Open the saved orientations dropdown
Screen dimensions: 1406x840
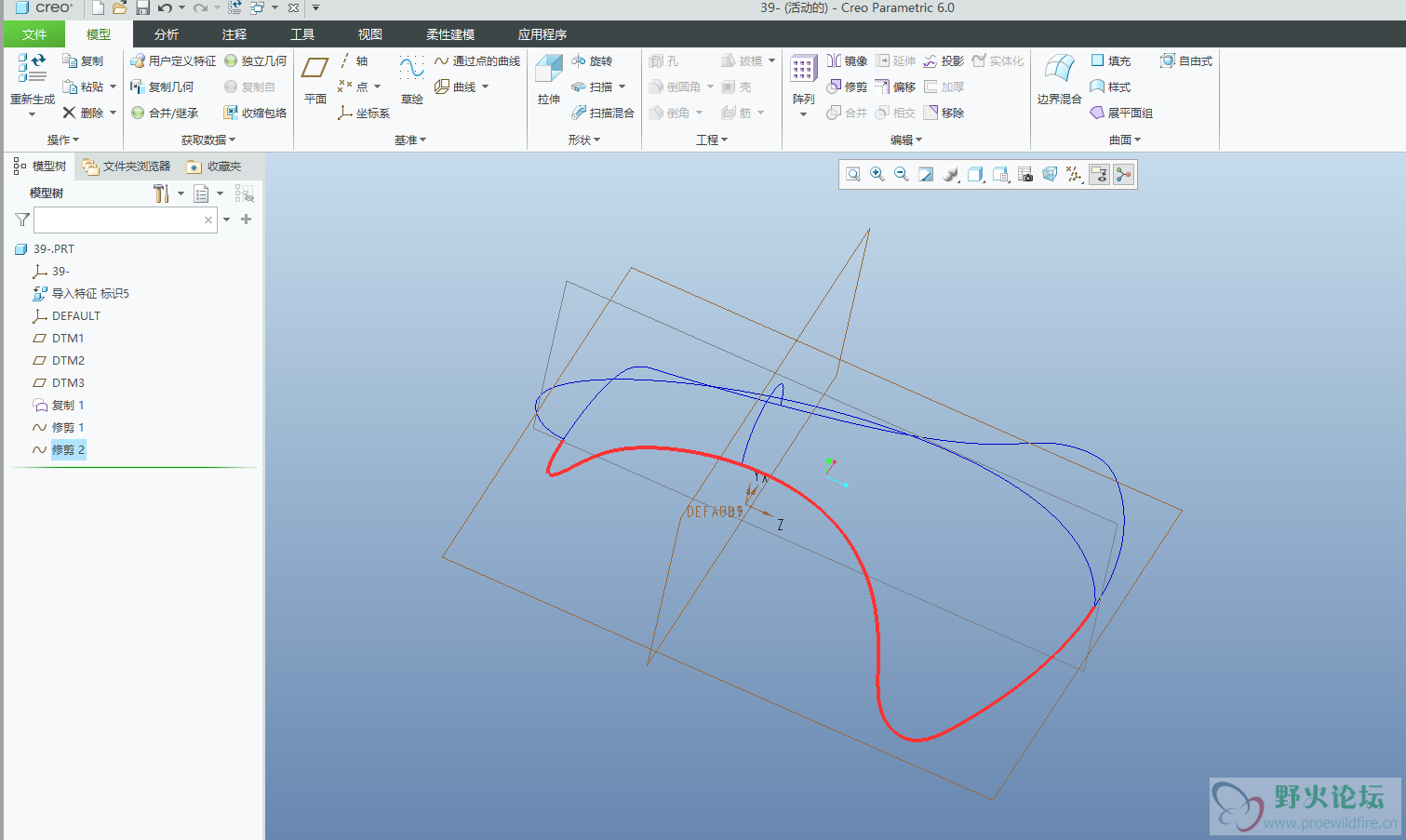(1000, 174)
